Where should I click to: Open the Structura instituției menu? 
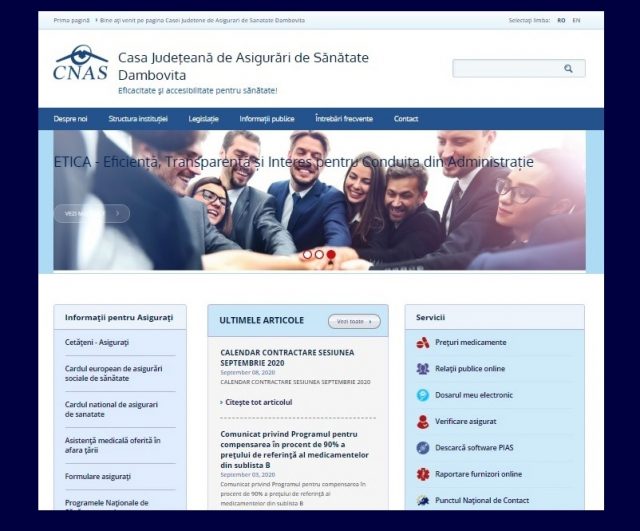(138, 119)
